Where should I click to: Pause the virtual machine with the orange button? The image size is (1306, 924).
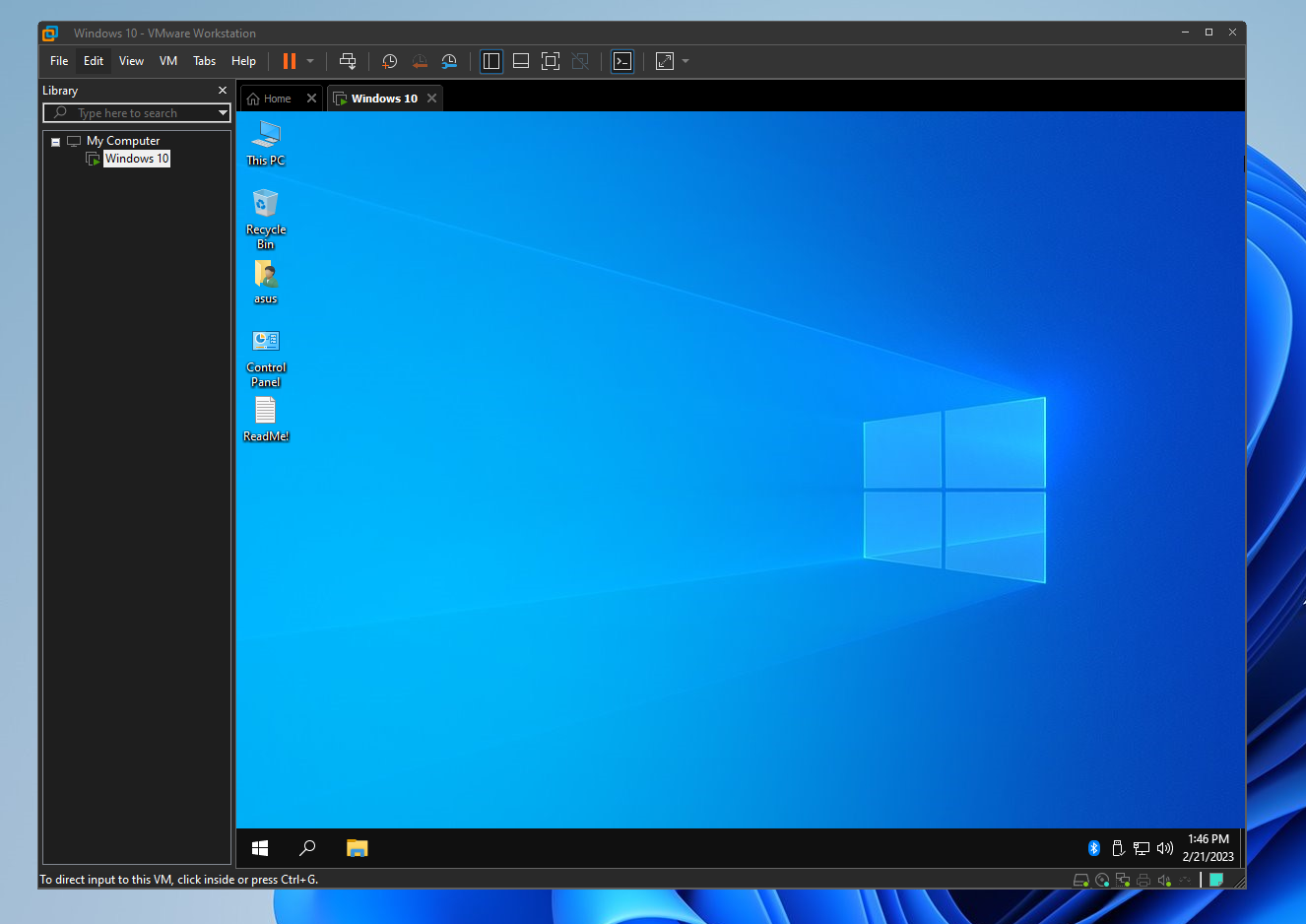289,61
